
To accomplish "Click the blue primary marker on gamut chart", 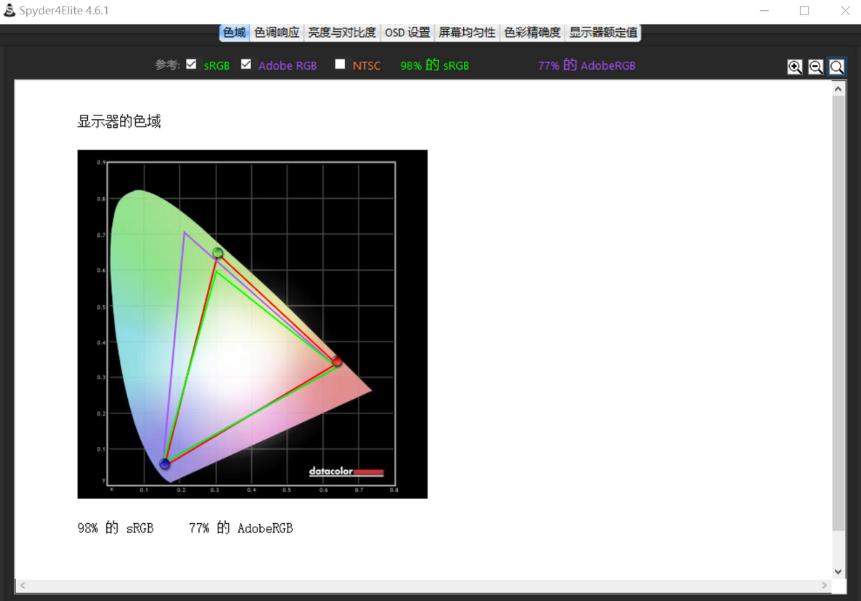I will coord(165,464).
